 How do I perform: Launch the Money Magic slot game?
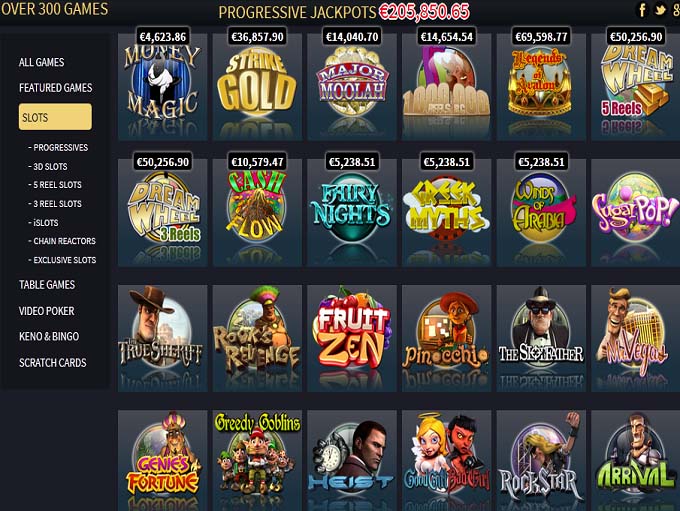[x=163, y=87]
